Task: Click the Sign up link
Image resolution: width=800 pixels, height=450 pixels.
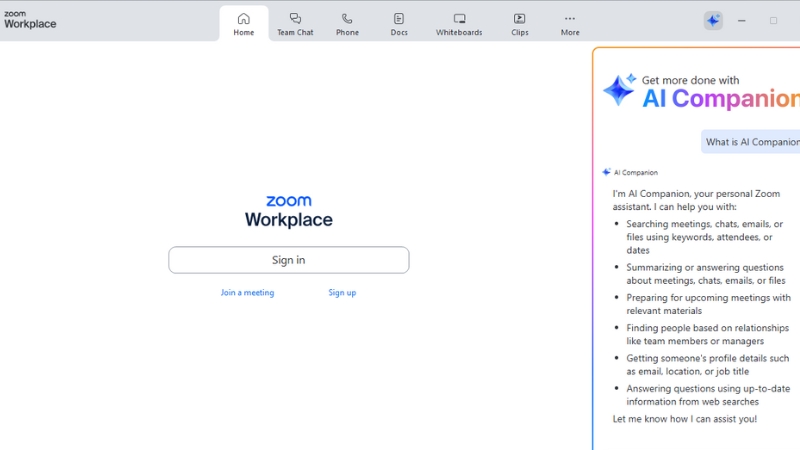Action: click(x=342, y=292)
